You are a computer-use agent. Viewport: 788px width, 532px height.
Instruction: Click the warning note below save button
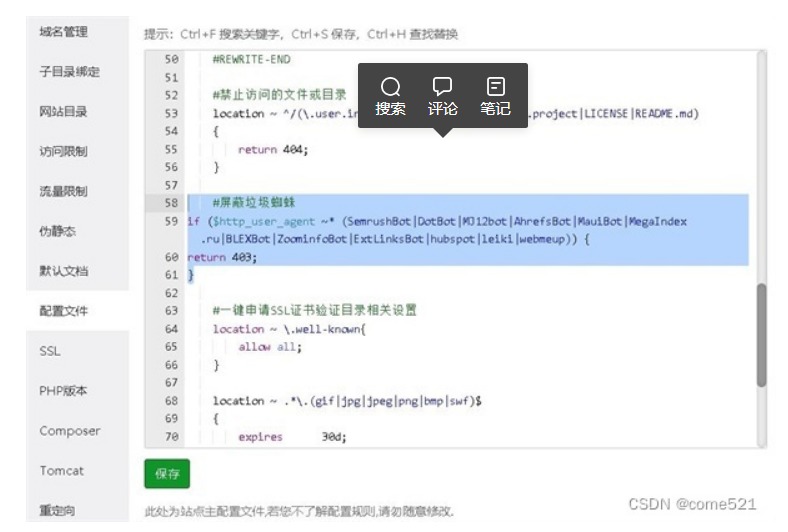pyautogui.click(x=300, y=511)
